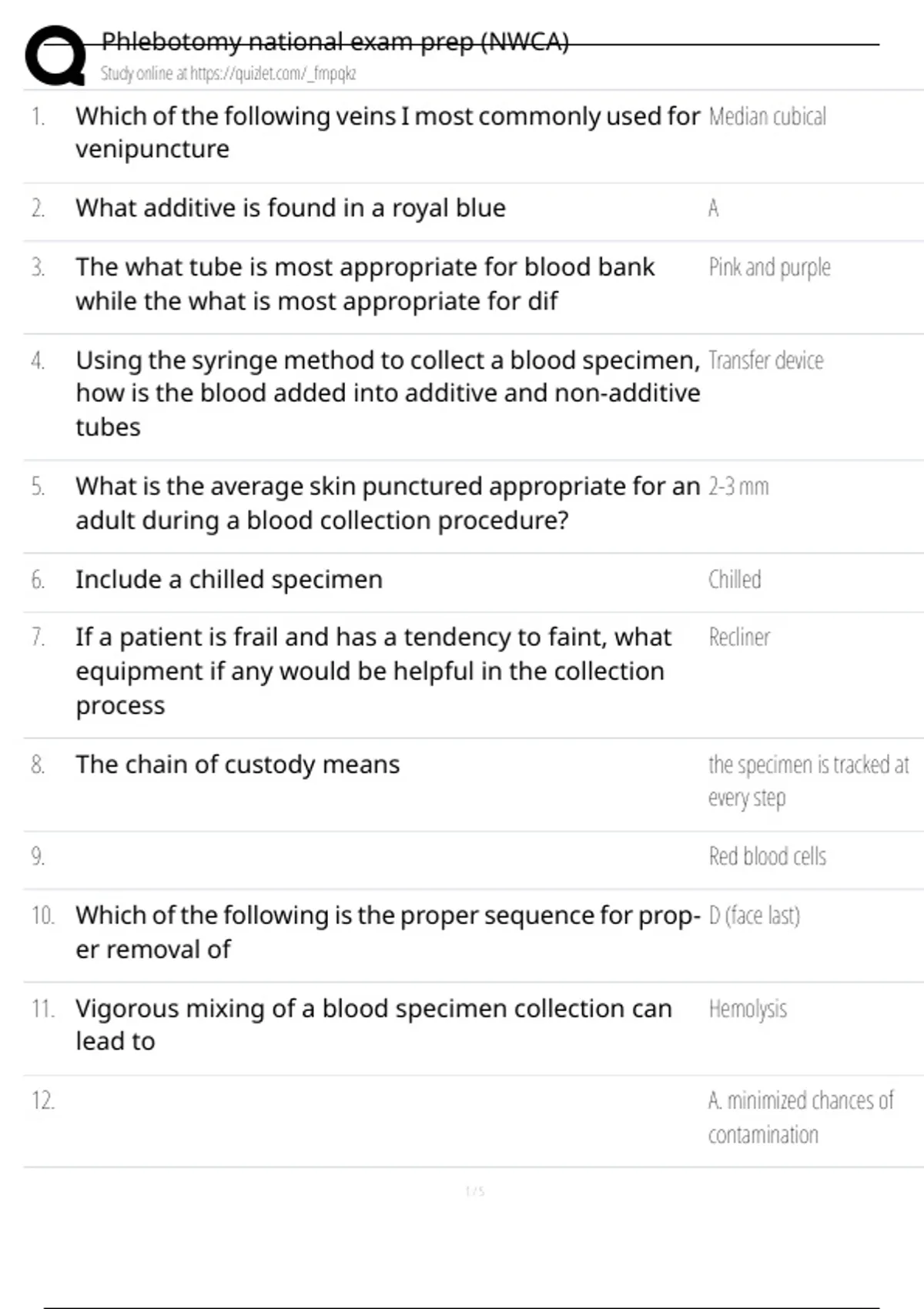This screenshot has width=924, height=1309.
Task: Click the 'Red blood cells' answer
Action: tap(767, 856)
